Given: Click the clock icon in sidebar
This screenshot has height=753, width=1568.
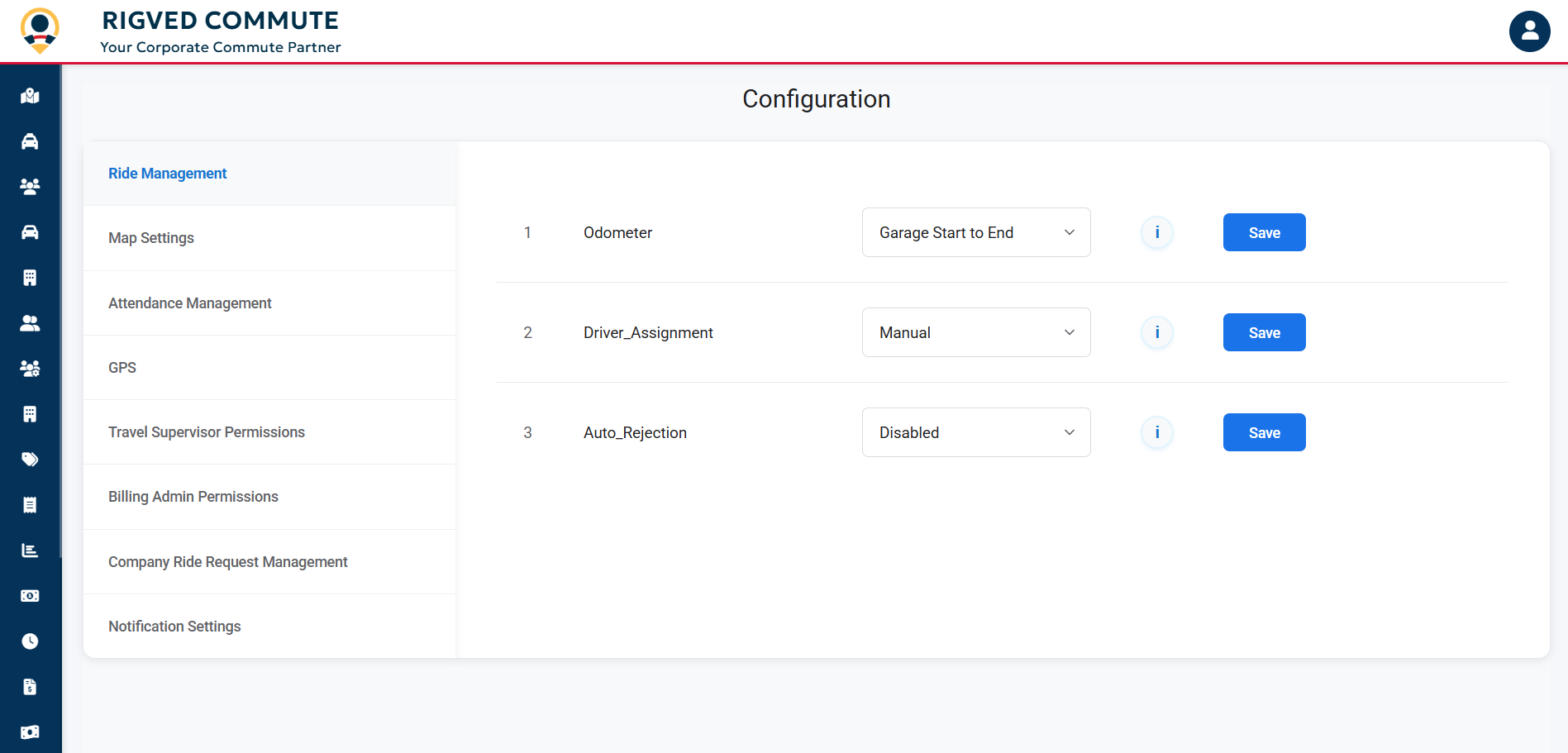Looking at the screenshot, I should click(x=30, y=641).
